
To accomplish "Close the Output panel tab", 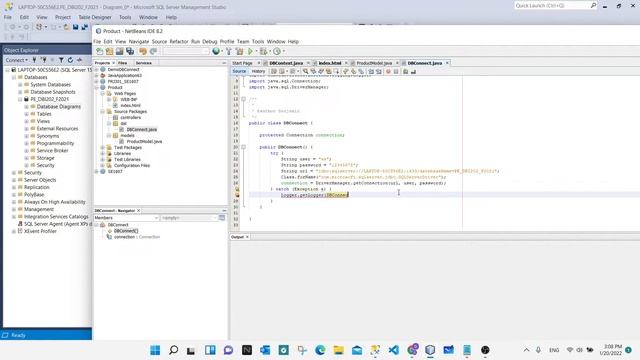I will point(247,237).
